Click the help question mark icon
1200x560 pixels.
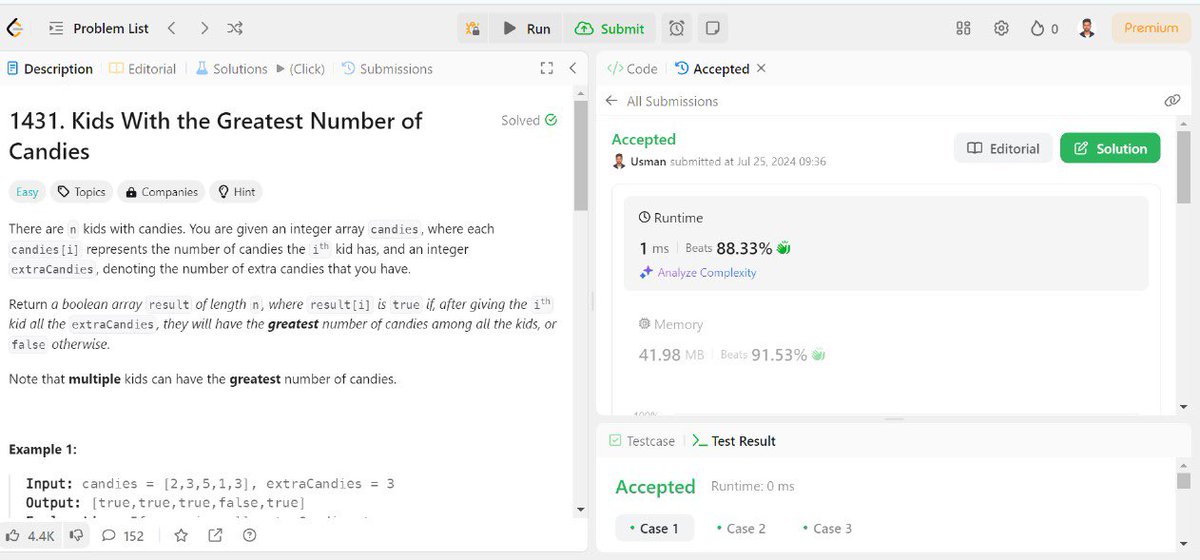pos(250,536)
